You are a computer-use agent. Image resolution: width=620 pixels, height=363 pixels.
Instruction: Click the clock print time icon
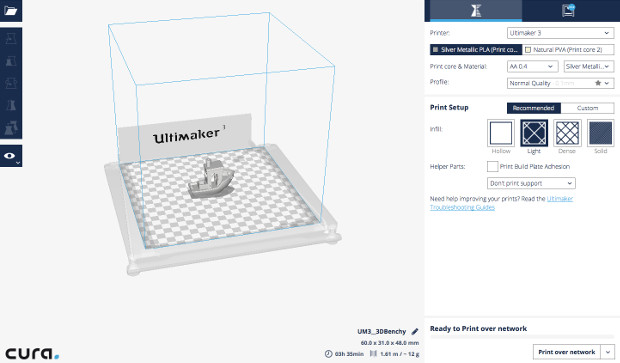328,354
